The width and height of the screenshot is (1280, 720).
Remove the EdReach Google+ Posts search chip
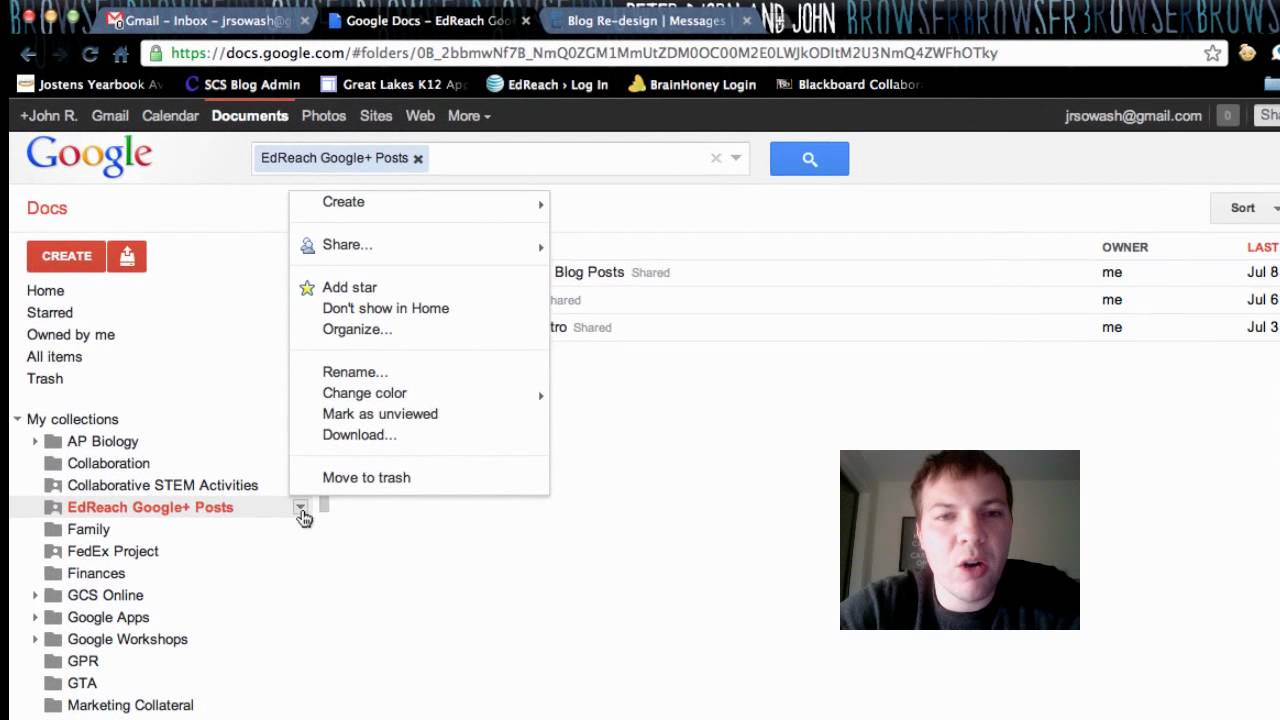click(418, 158)
